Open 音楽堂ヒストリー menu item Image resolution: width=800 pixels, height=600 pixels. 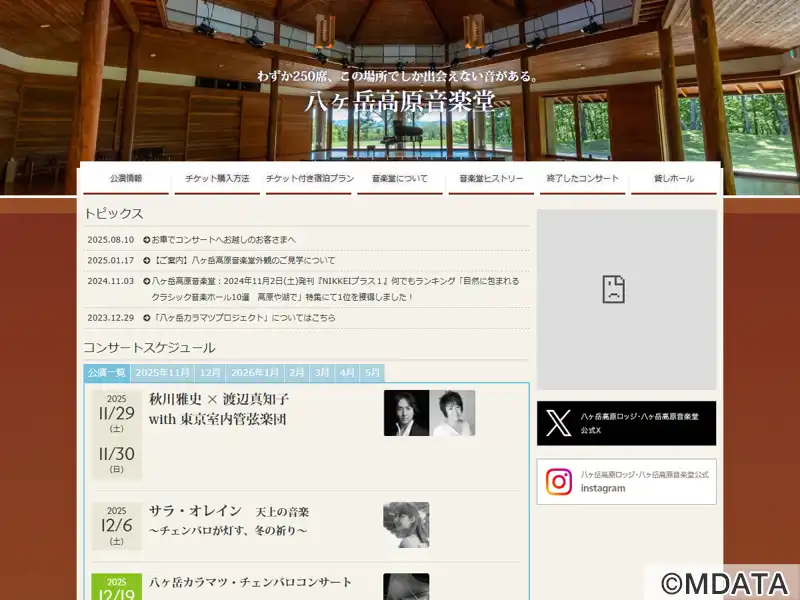click(x=491, y=179)
